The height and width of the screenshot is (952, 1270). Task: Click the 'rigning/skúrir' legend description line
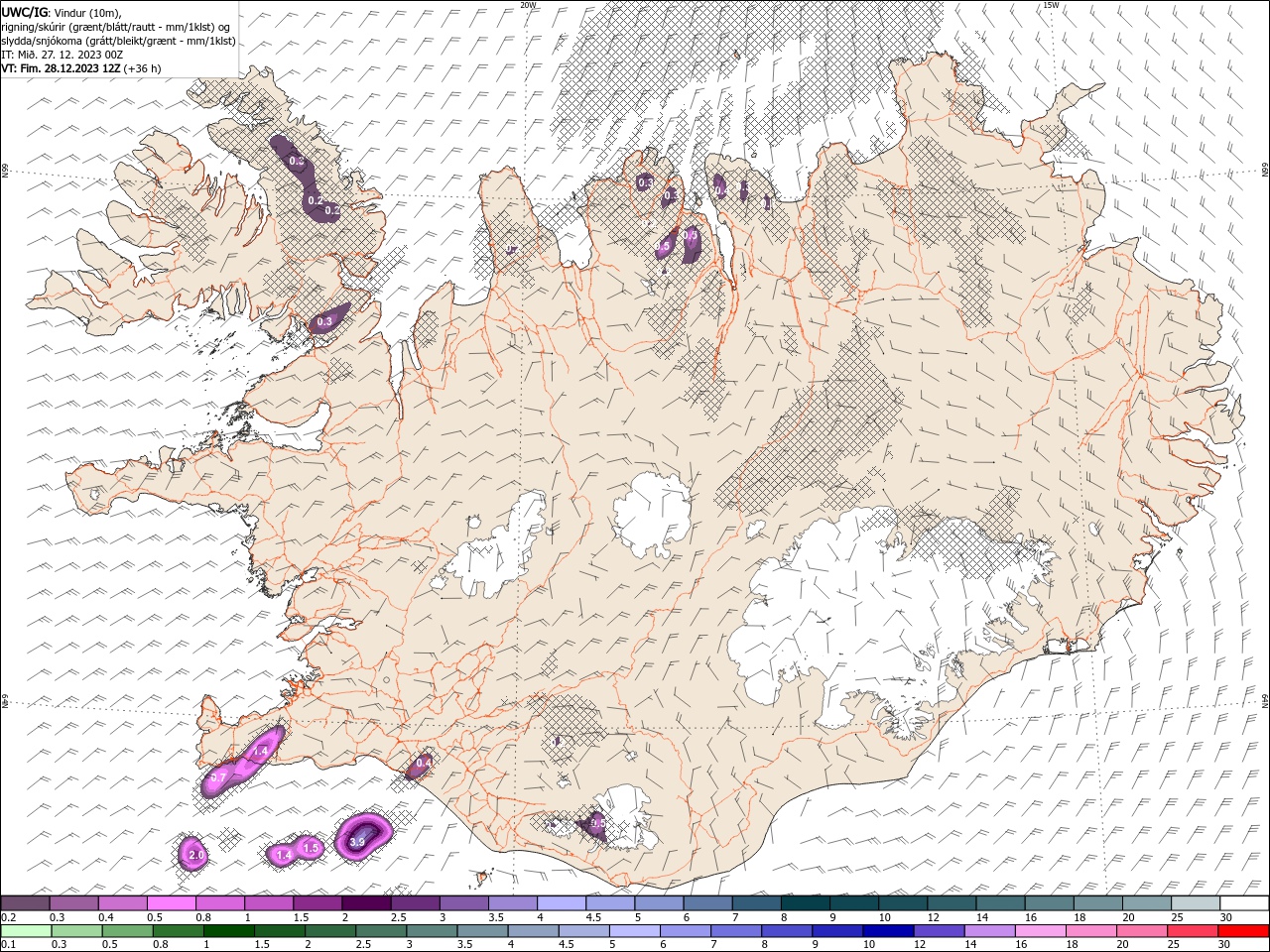[117, 26]
